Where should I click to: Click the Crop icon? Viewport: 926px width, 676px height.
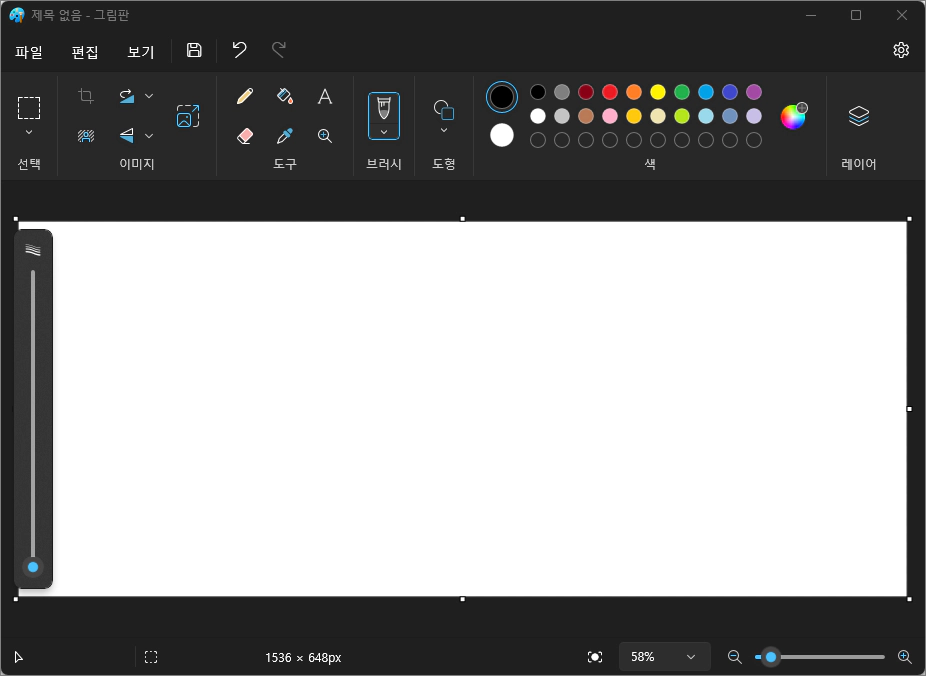coord(86,96)
